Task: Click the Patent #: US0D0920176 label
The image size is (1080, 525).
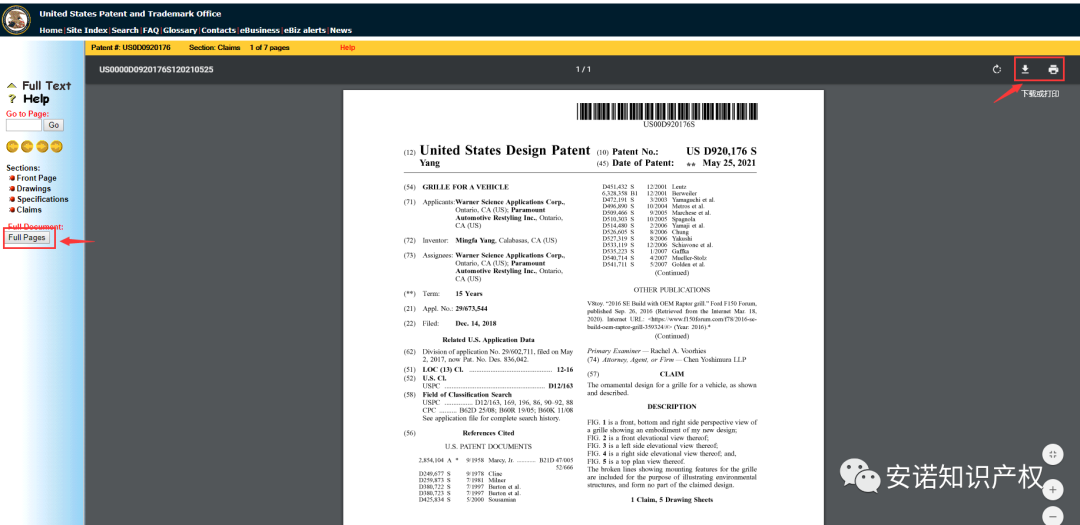Action: point(131,48)
